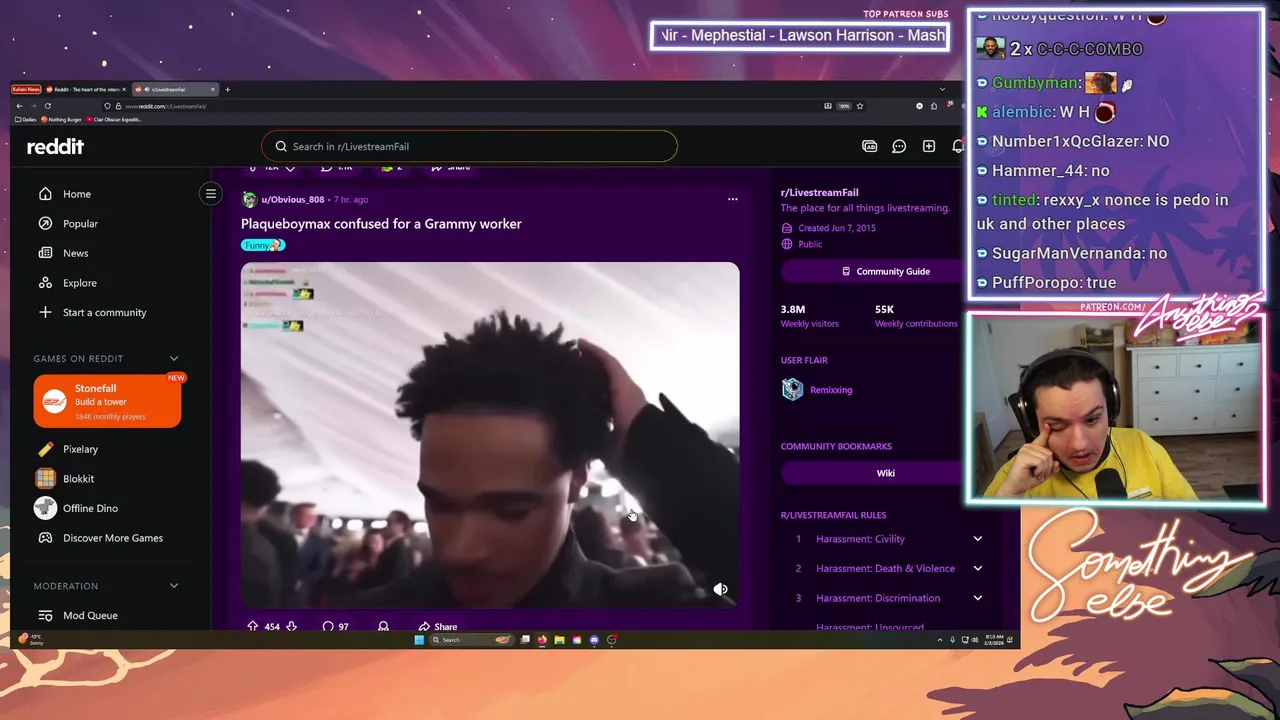Open the community Wiki bookmark
Screen dimensions: 1280x720
point(885,473)
